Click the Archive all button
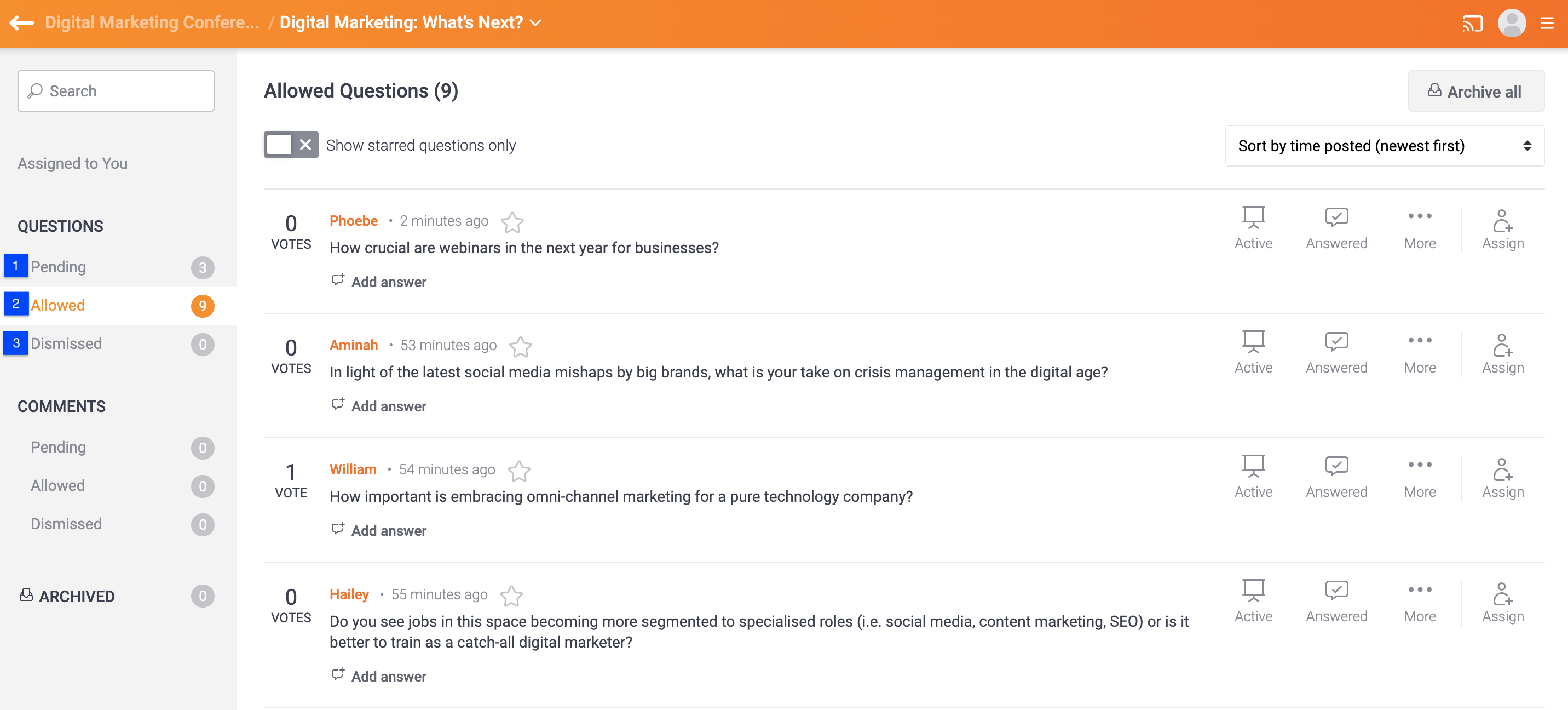The width and height of the screenshot is (1568, 710). [1475, 91]
